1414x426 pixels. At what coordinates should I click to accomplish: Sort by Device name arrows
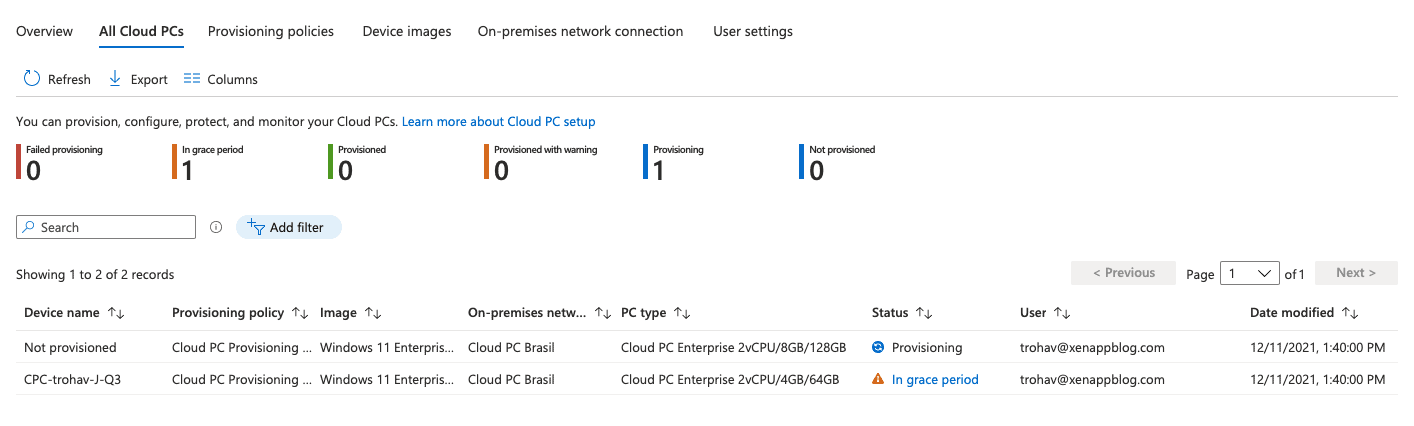click(116, 313)
